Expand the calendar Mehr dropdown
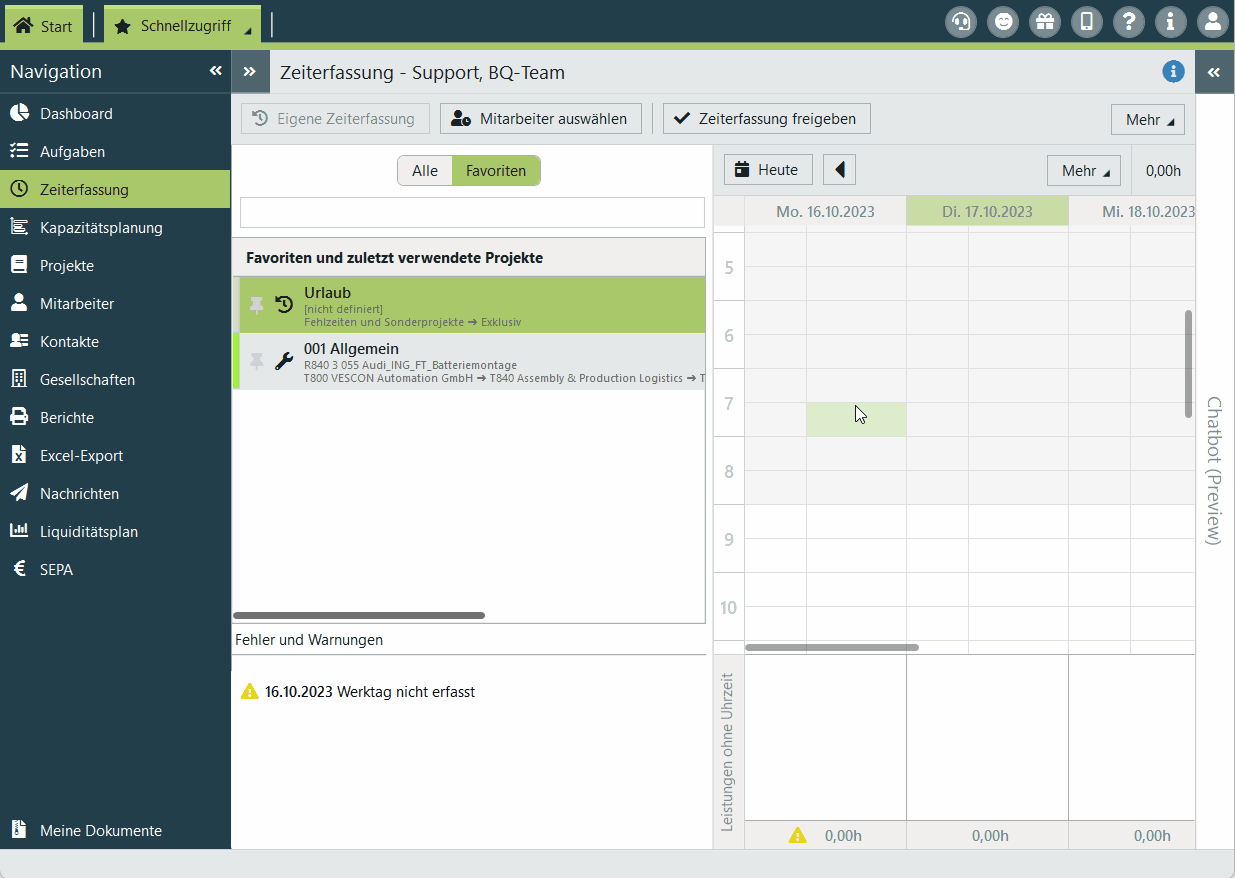The height and width of the screenshot is (878, 1235). pos(1083,171)
